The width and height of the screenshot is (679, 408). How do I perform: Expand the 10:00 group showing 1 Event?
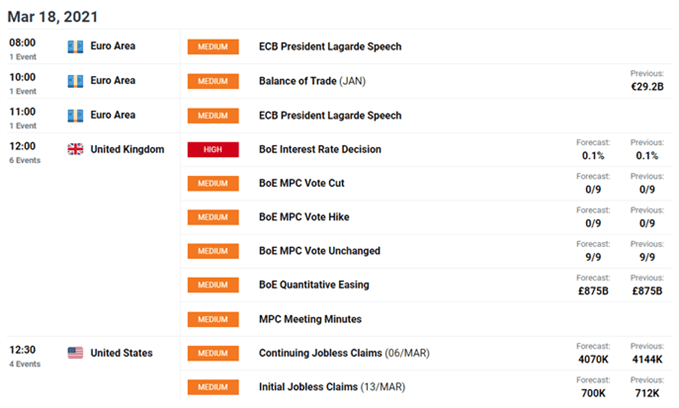tap(23, 83)
